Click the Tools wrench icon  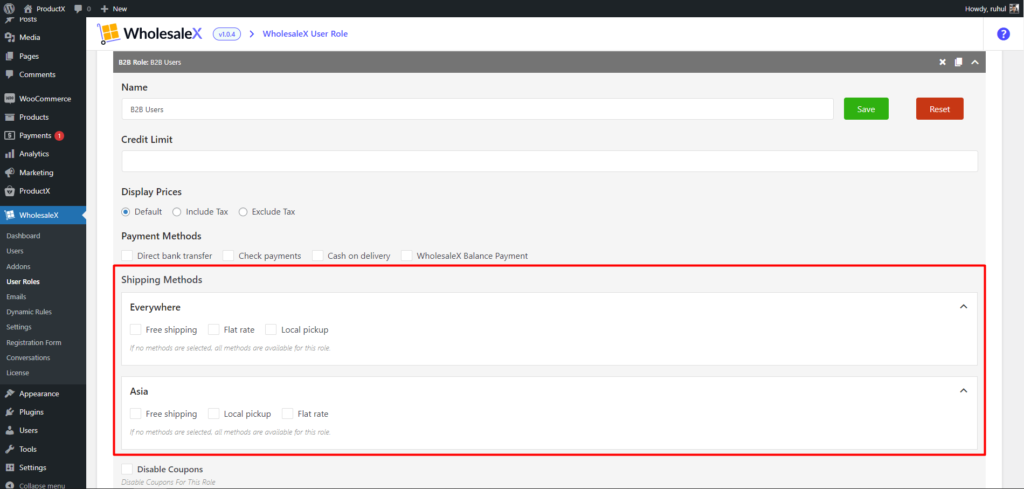click(10, 449)
